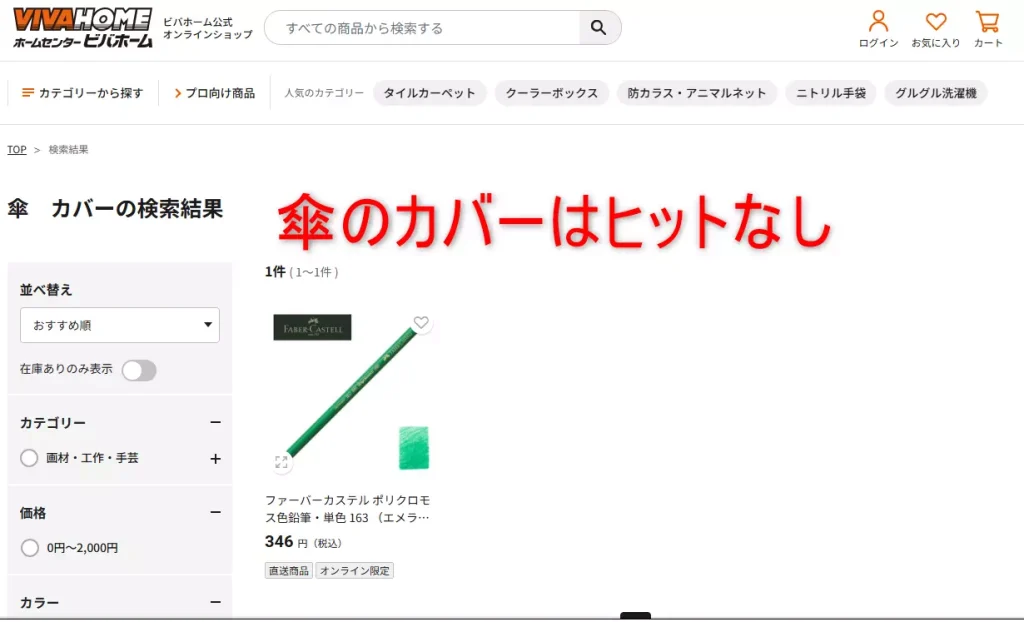
Task: Expand the 画材・工作・手芸 subcategory plus
Action: coord(214,459)
